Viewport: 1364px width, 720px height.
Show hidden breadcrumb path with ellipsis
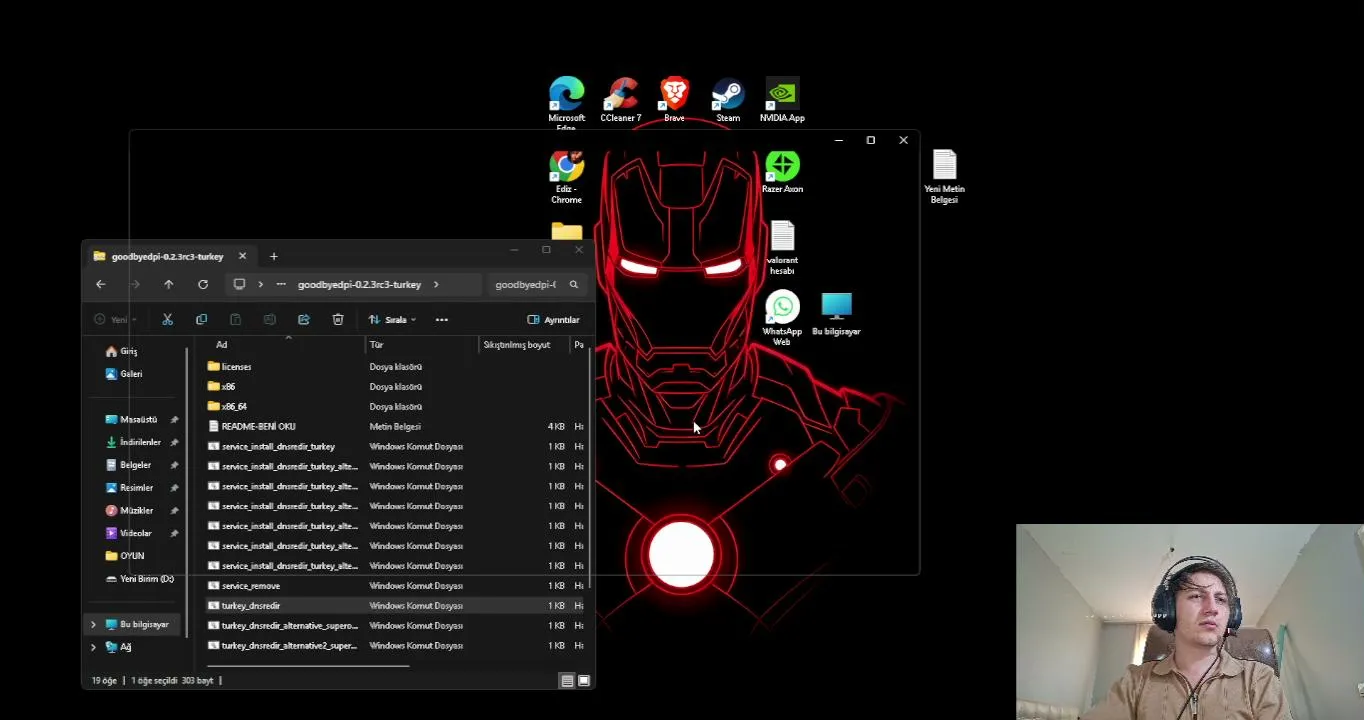click(x=281, y=284)
